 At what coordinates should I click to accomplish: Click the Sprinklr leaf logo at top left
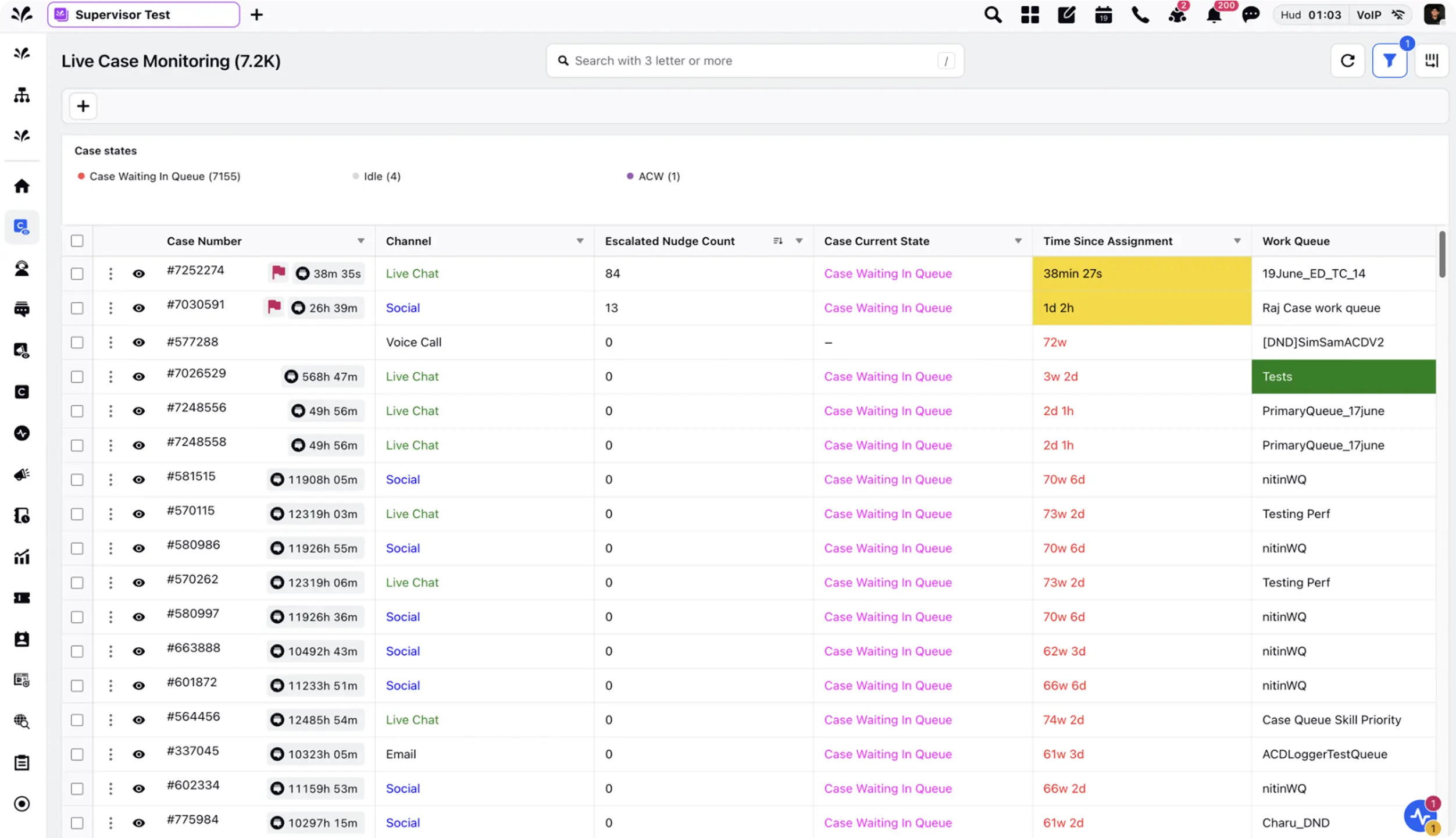pos(22,15)
